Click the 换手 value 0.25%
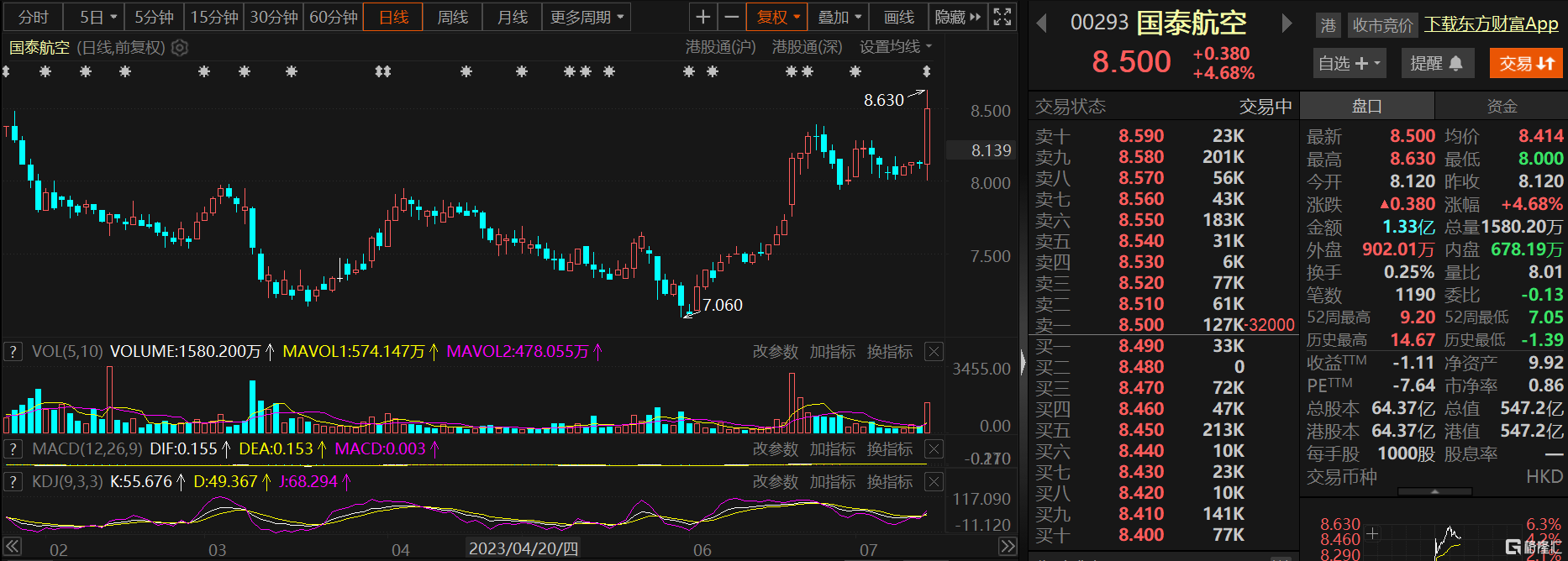The width and height of the screenshot is (1568, 561). pos(1409,272)
